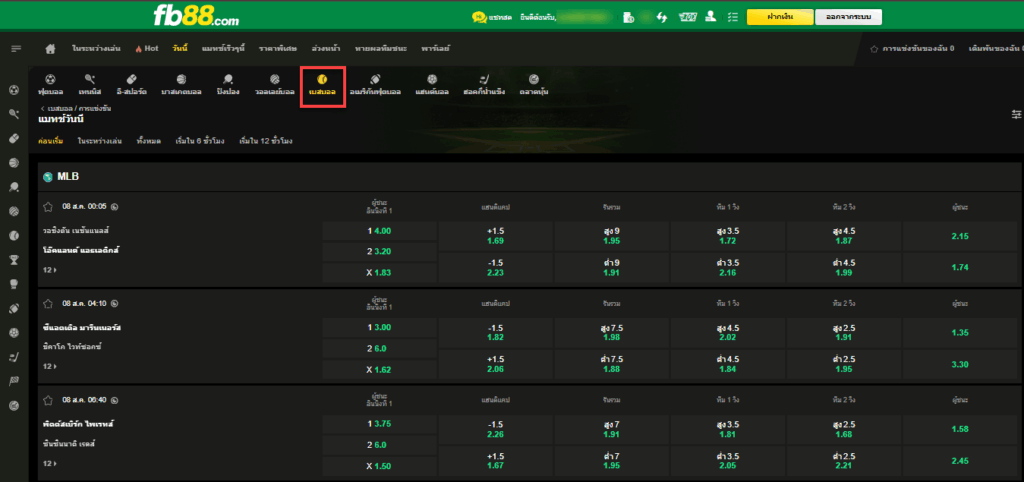Open live chat bubble icon in header
1024x482 pixels.
pos(479,18)
